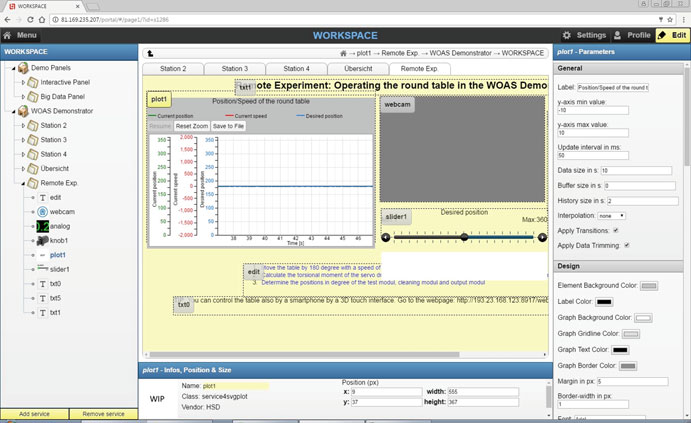Image resolution: width=691 pixels, height=423 pixels.
Task: Click the slider's right arrow button
Action: click(543, 238)
